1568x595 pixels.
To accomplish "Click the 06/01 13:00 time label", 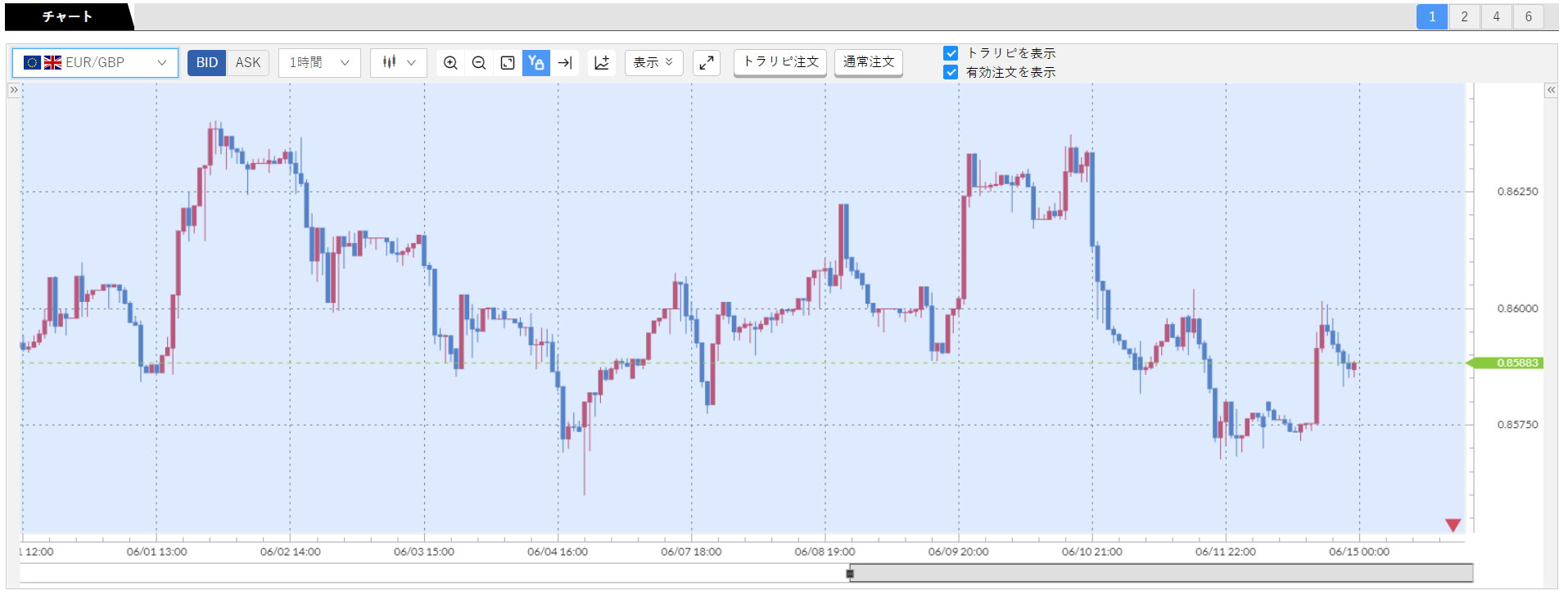I will point(156,552).
